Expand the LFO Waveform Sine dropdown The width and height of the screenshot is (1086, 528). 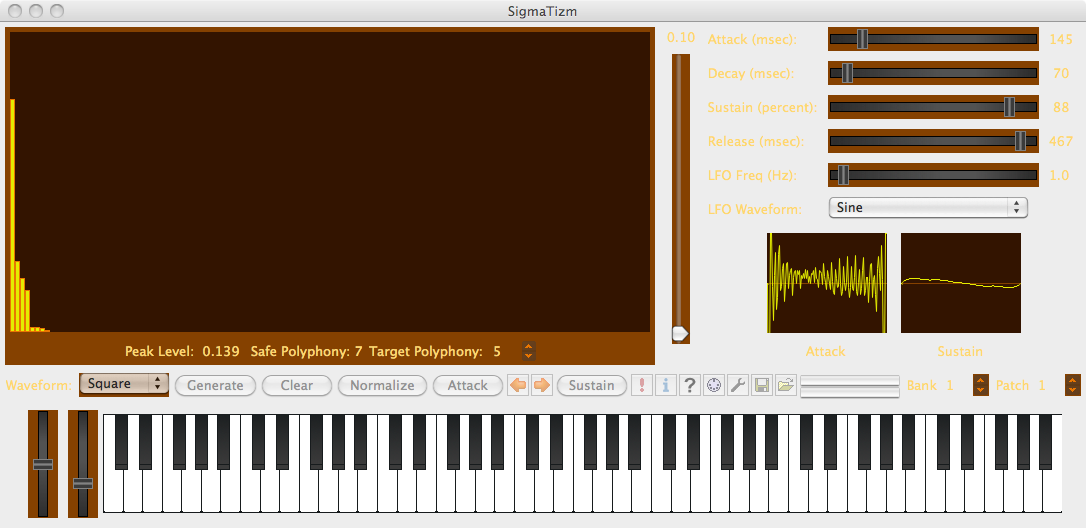tap(928, 207)
